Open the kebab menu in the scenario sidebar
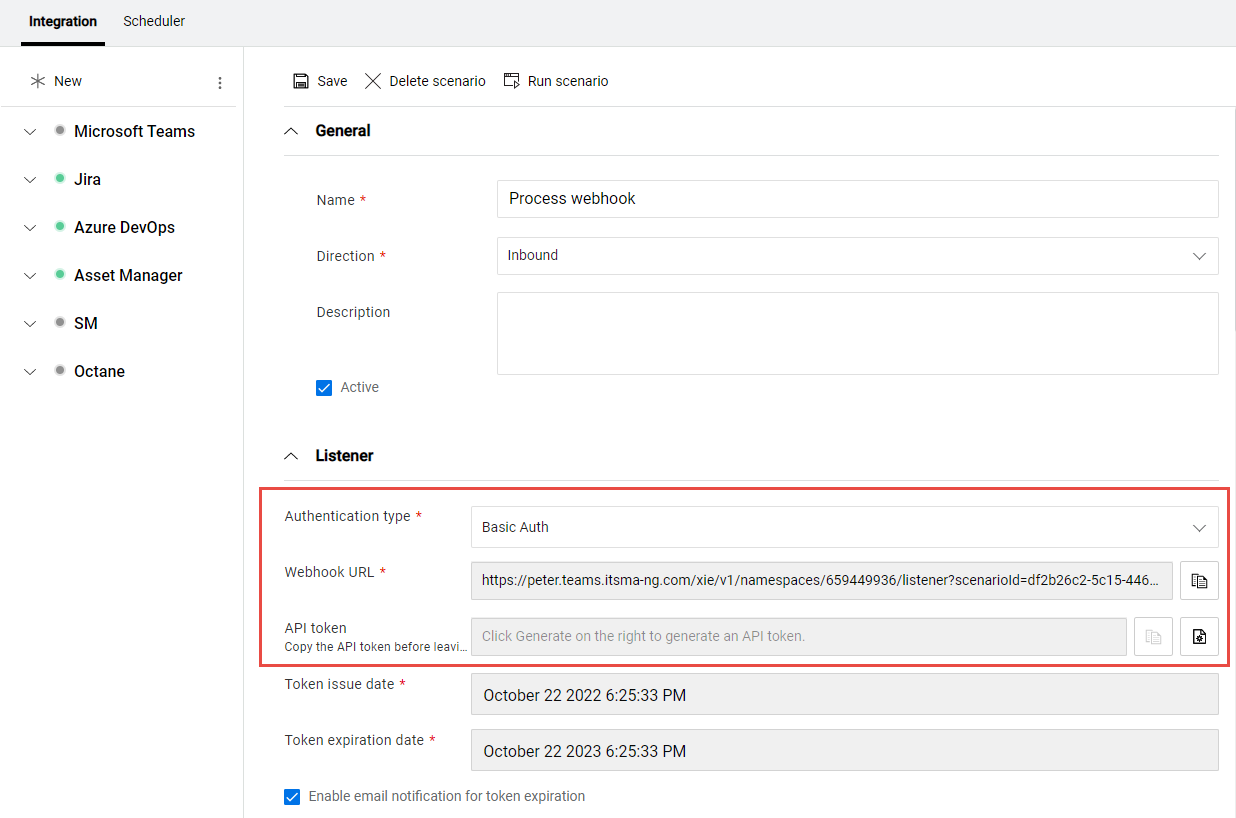The width and height of the screenshot is (1236, 818). tap(220, 83)
